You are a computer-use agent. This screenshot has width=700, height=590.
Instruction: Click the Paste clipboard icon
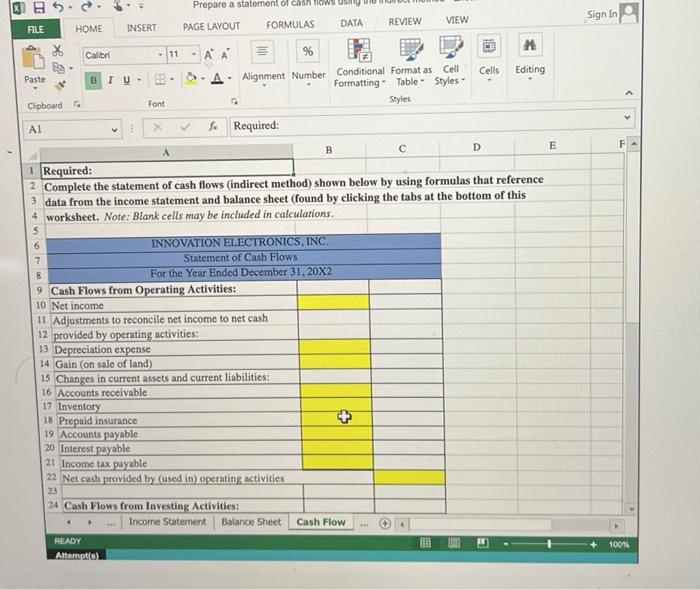(33, 57)
